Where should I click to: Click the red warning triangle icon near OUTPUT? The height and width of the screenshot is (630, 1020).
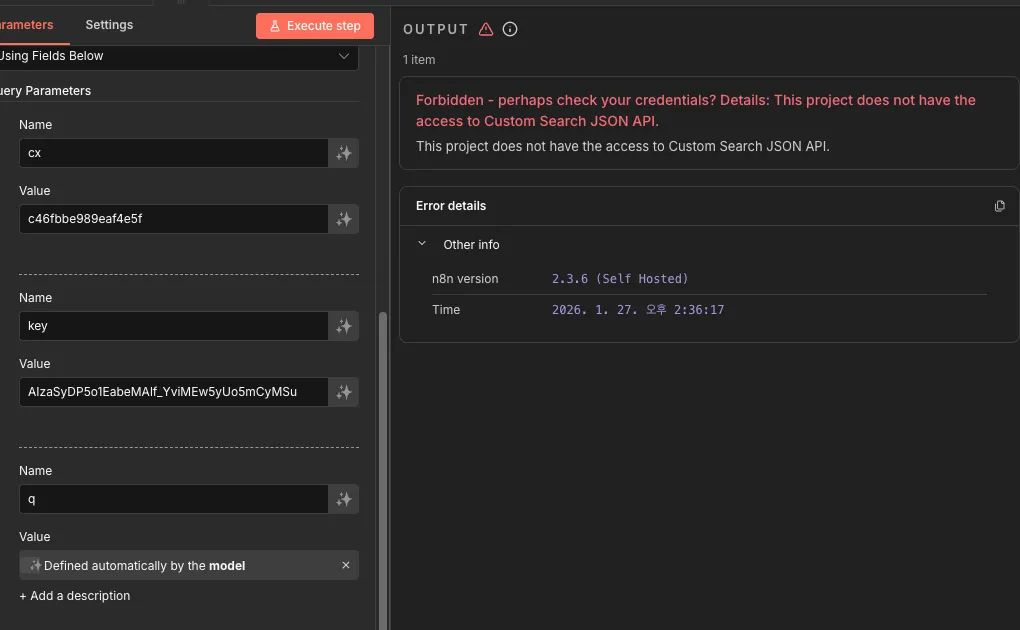[x=486, y=29]
